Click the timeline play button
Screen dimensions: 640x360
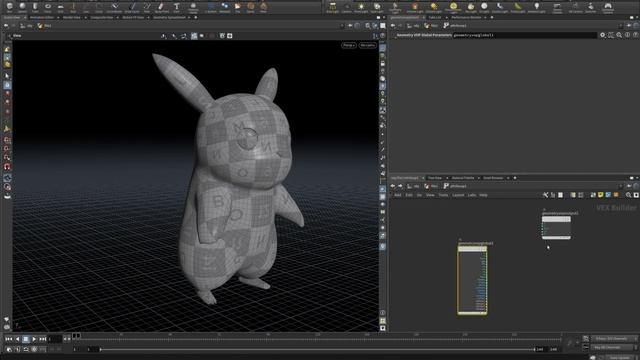[x=34, y=339]
